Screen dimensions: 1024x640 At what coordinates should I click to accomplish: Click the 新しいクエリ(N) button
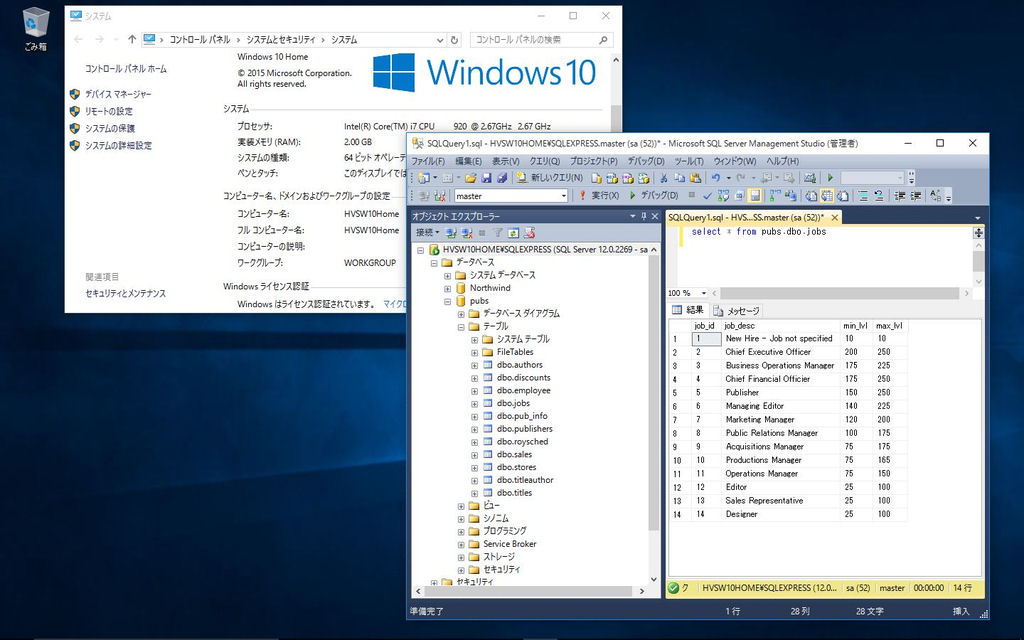(550, 178)
